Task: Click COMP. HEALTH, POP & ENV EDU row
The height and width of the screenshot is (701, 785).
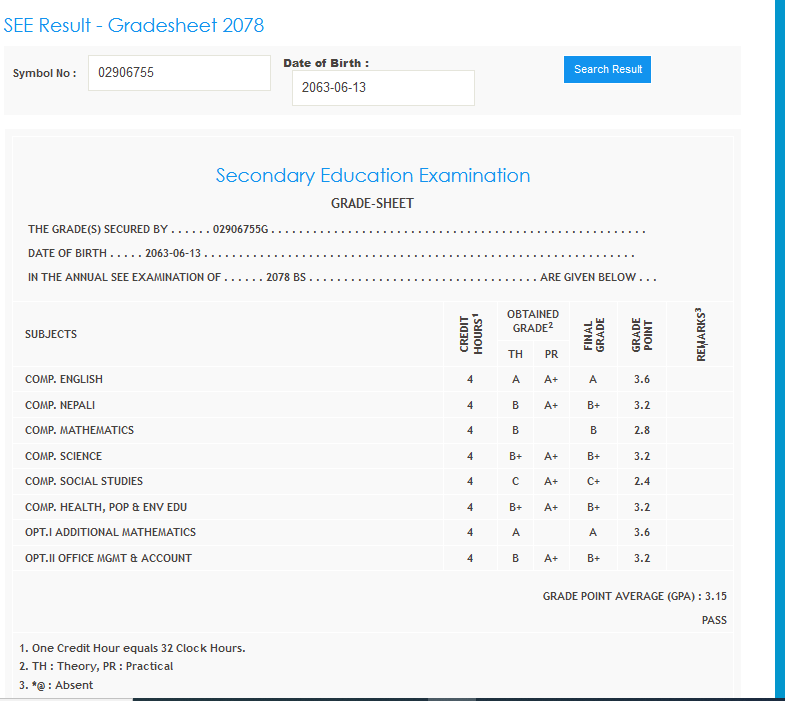Action: 106,507
